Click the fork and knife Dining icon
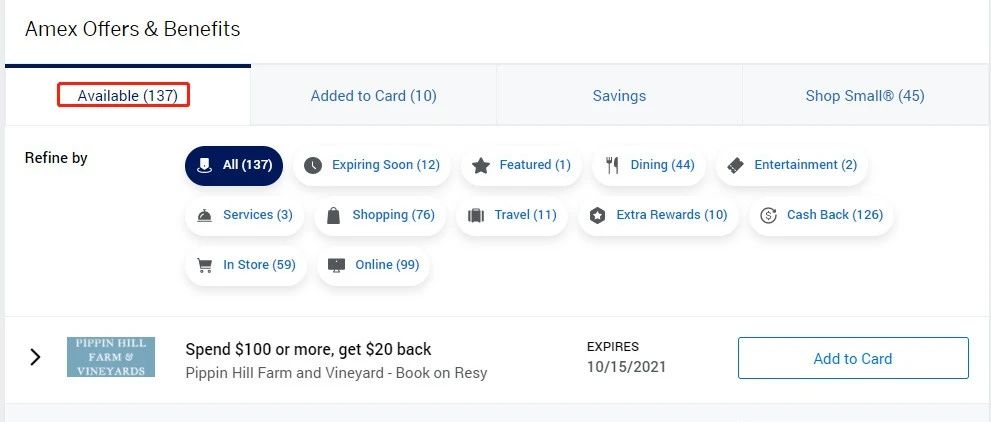Screen dimensions: 991x422 click(x=612, y=165)
